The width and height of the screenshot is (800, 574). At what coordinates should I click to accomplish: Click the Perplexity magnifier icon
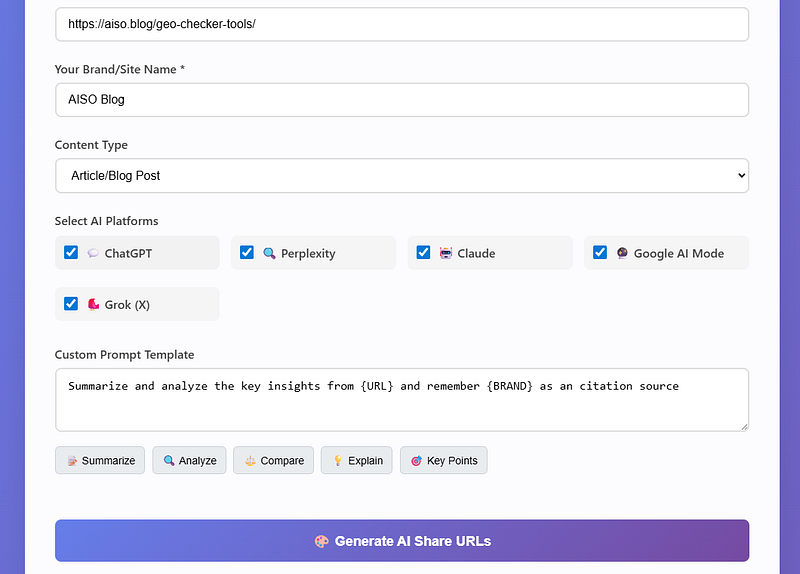pyautogui.click(x=269, y=253)
